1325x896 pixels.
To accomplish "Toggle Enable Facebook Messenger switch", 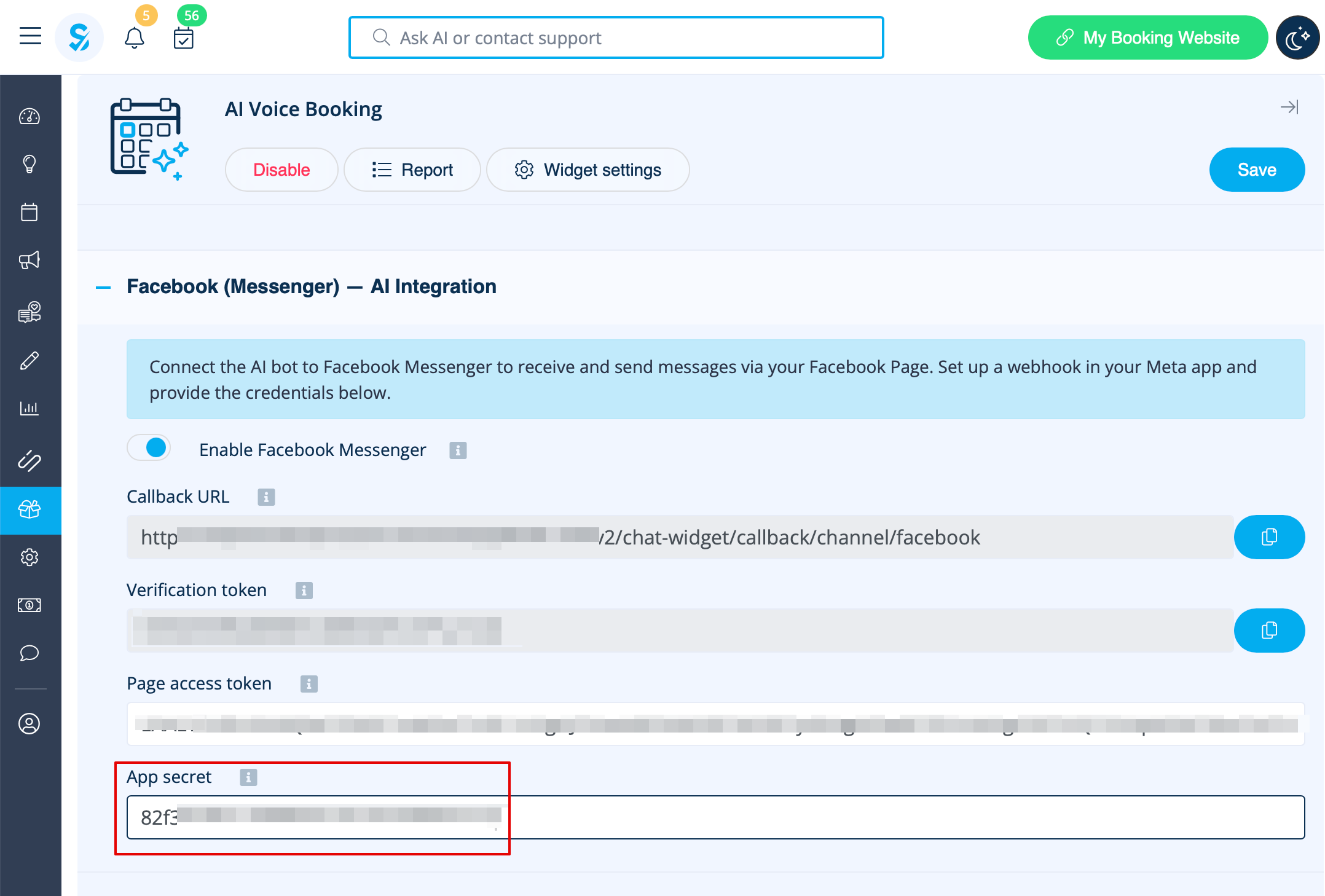I will click(149, 448).
